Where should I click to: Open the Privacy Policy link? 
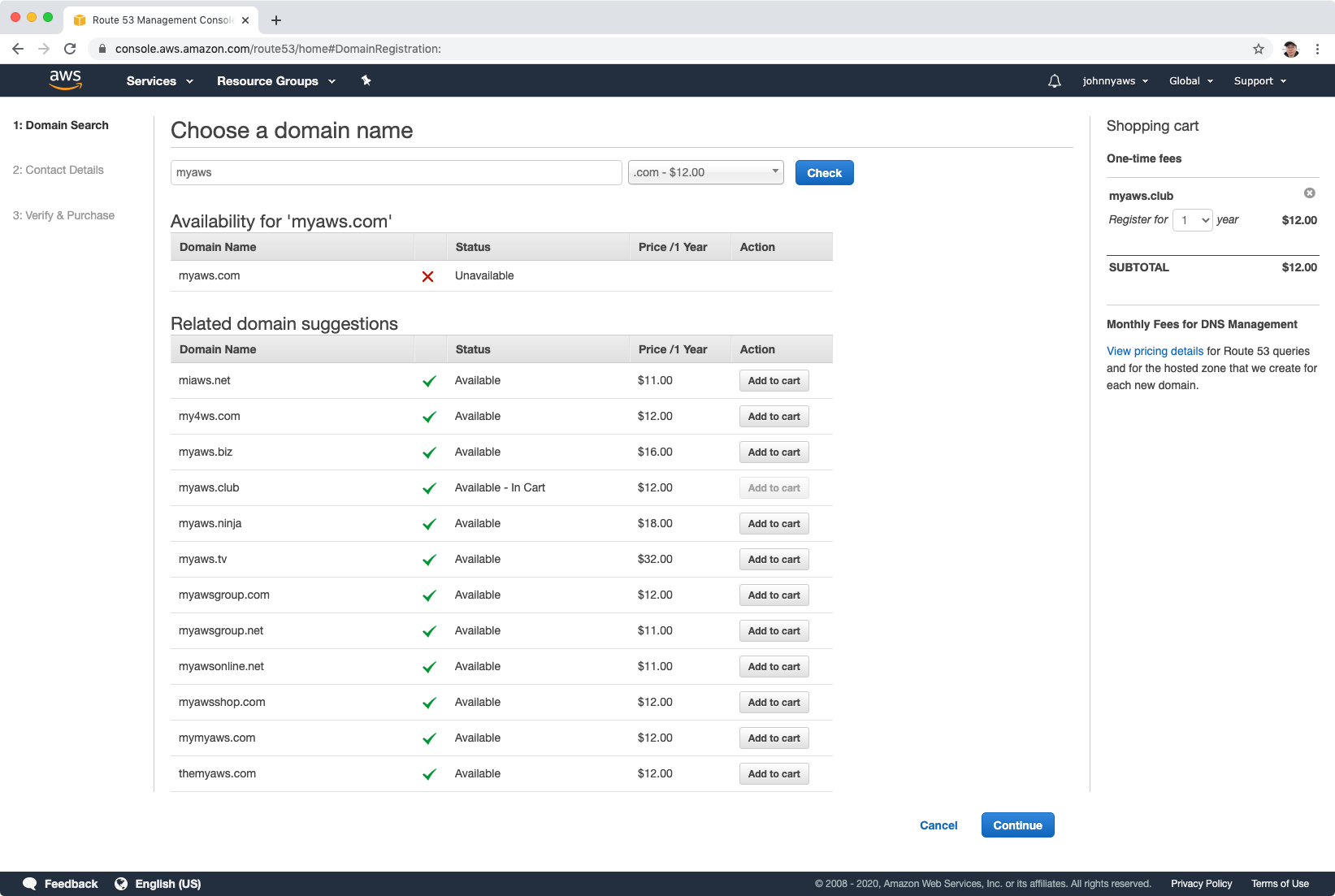pos(1202,884)
